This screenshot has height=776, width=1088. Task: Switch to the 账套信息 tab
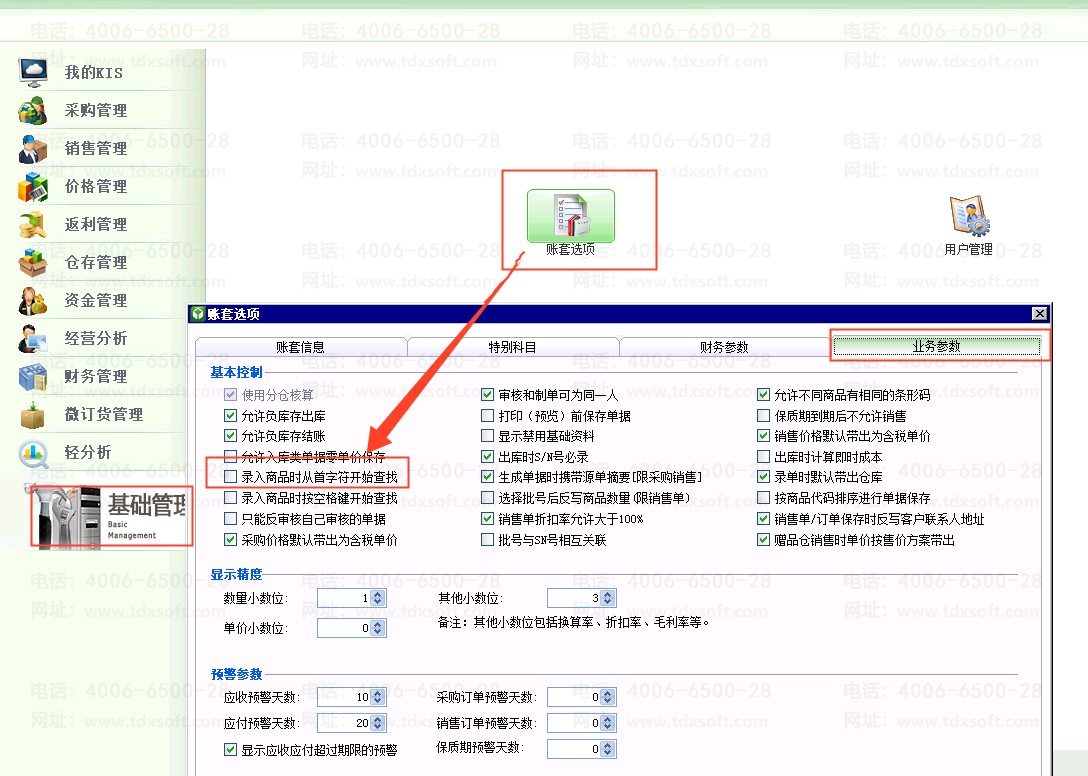click(x=300, y=347)
